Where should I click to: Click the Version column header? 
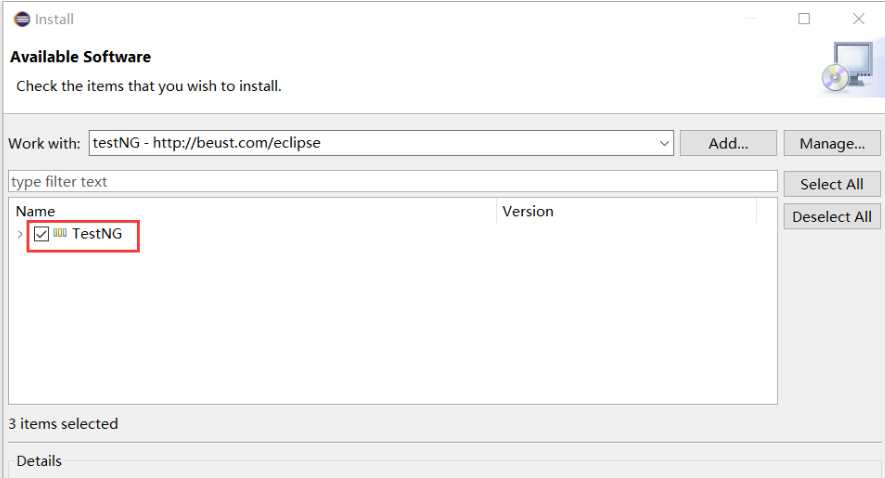point(626,211)
